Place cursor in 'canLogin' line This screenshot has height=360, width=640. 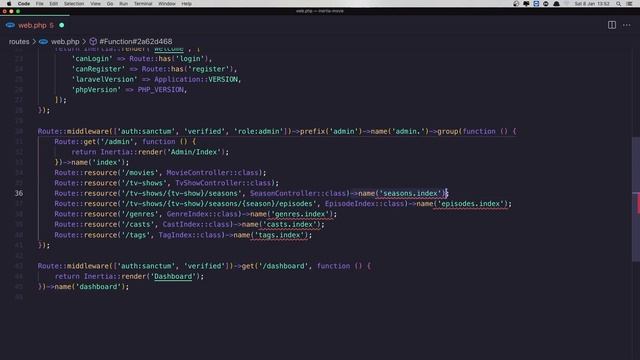[x=142, y=59]
